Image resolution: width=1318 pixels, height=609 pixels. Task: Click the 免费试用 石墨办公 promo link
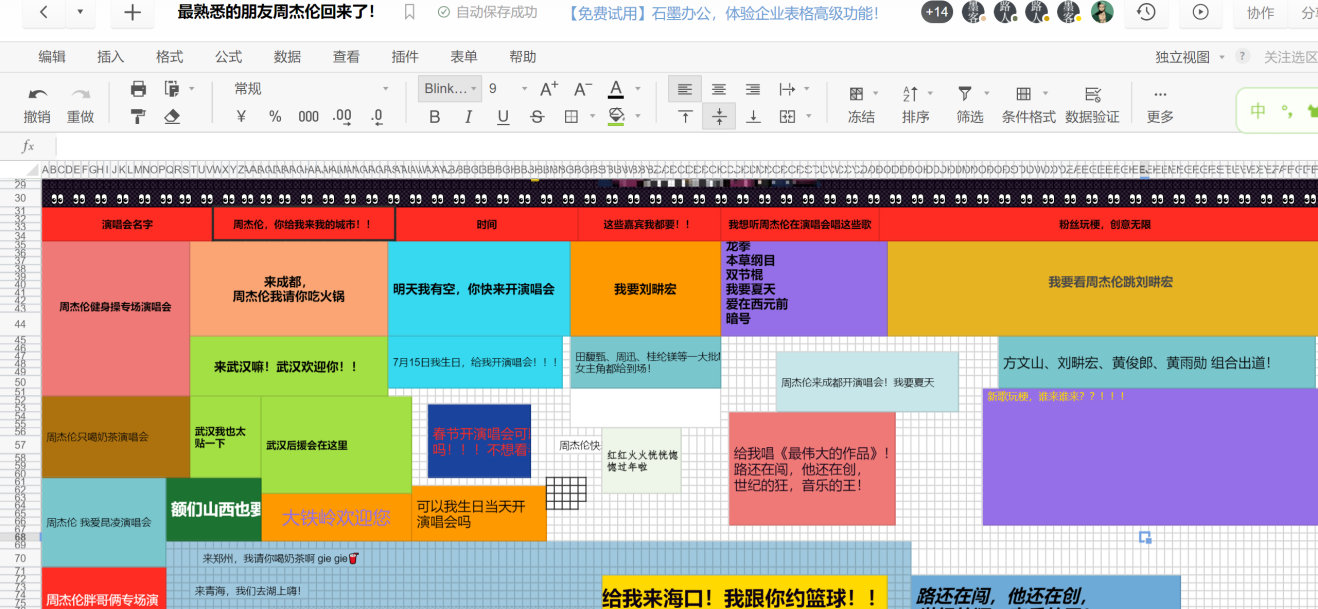(x=723, y=13)
